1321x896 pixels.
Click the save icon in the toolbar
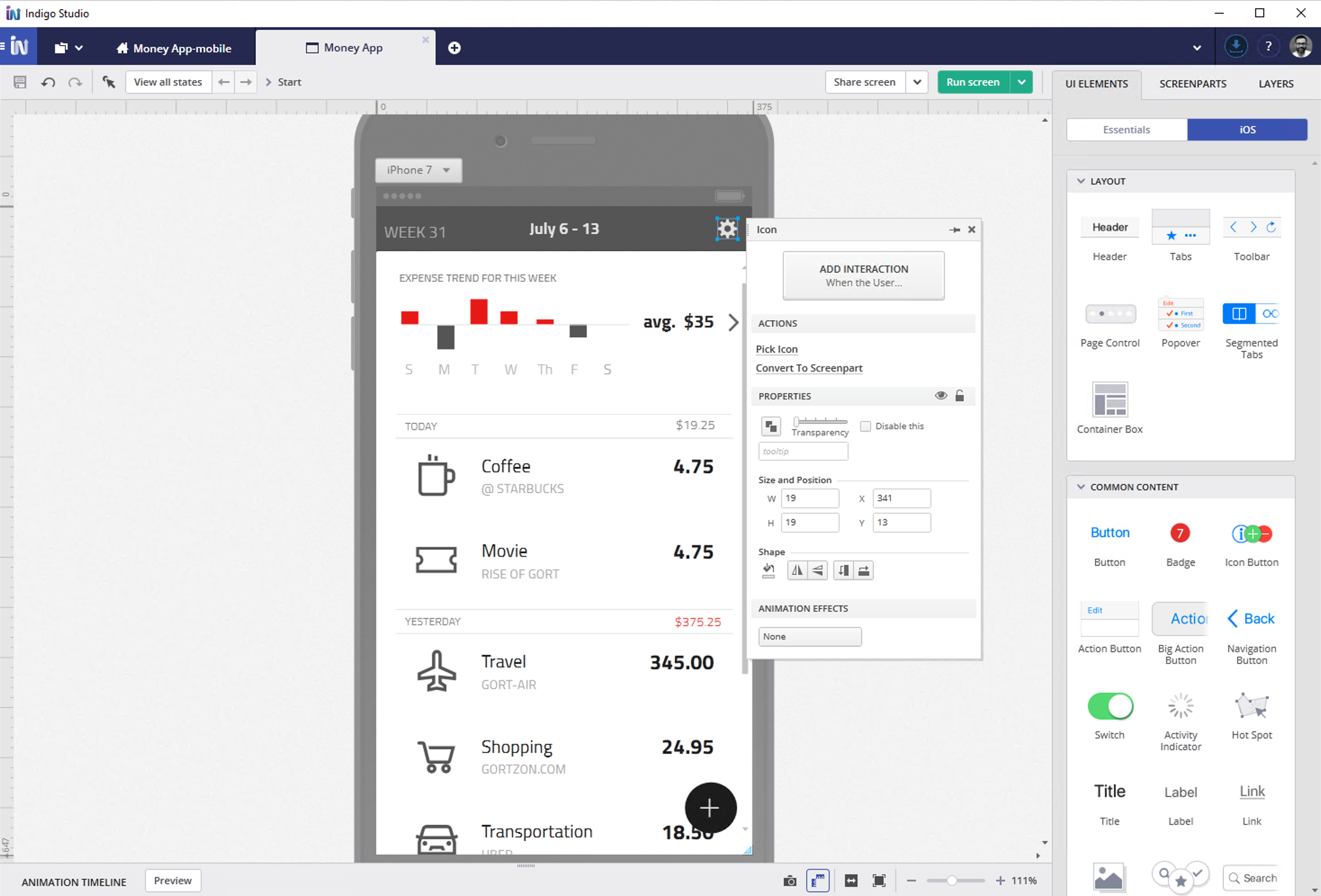coord(20,82)
